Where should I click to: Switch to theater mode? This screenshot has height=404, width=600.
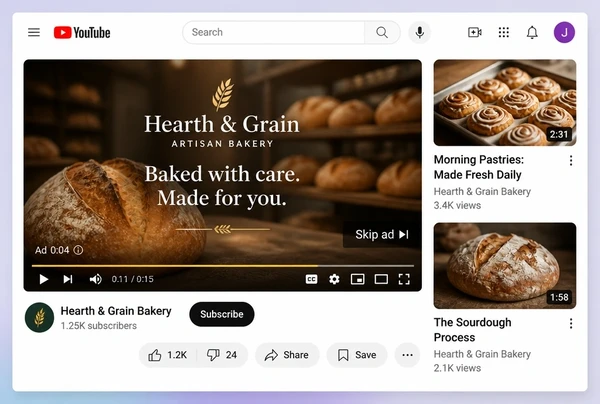point(381,279)
